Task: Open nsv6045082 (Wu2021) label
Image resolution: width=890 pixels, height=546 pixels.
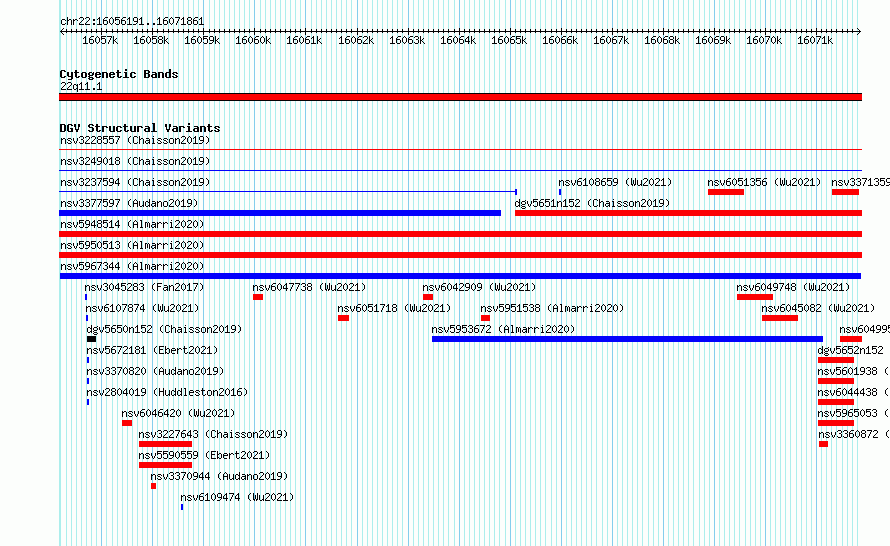Action: 818,308
